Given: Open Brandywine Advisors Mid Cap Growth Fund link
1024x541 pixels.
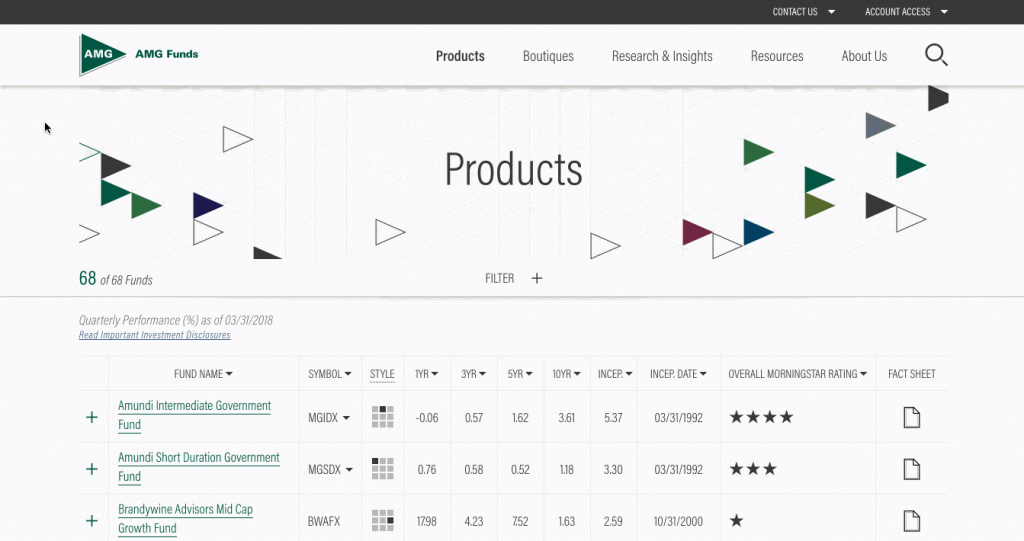Looking at the screenshot, I should 185,519.
